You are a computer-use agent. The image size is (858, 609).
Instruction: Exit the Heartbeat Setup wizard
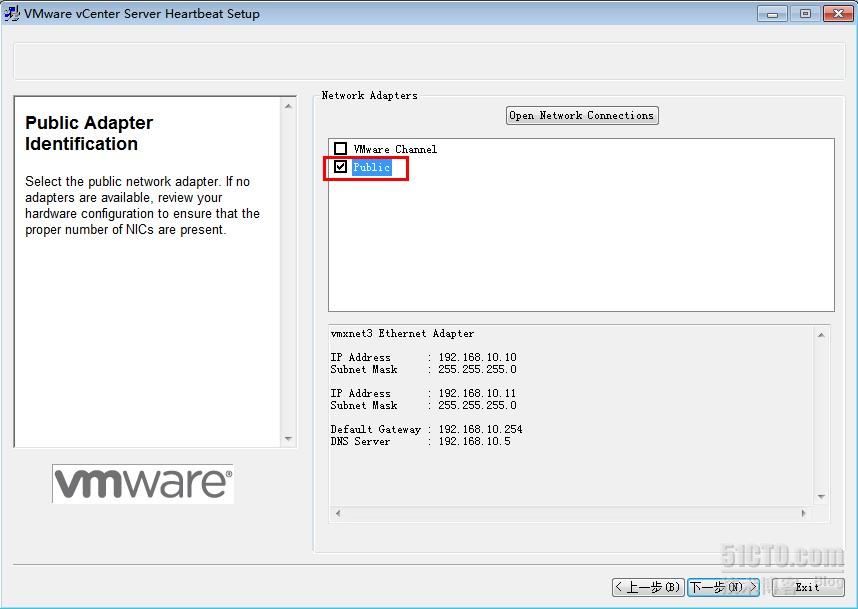tap(808, 587)
